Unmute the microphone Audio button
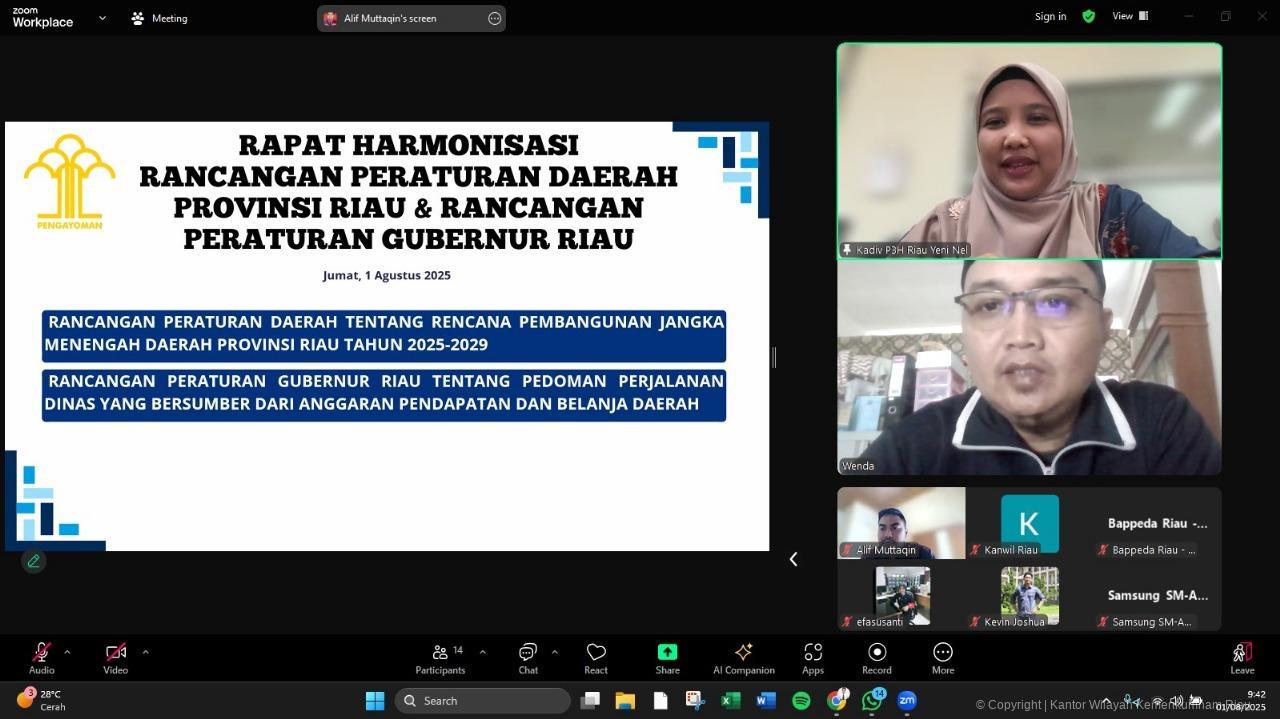Viewport: 1280px width, 719px height. click(x=41, y=656)
